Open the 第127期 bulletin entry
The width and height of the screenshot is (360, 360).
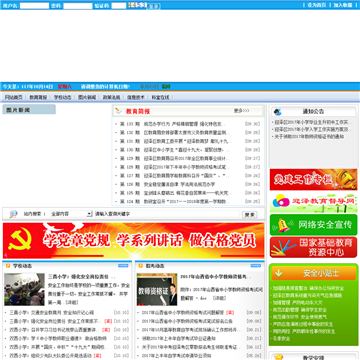175,176
